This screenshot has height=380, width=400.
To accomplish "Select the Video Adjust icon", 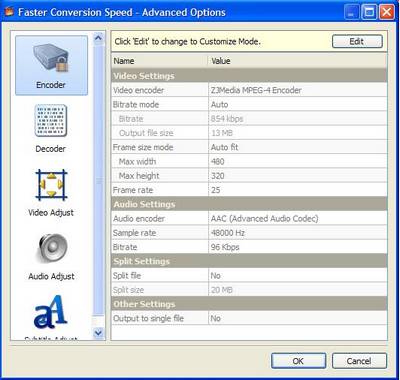I will click(x=51, y=185).
